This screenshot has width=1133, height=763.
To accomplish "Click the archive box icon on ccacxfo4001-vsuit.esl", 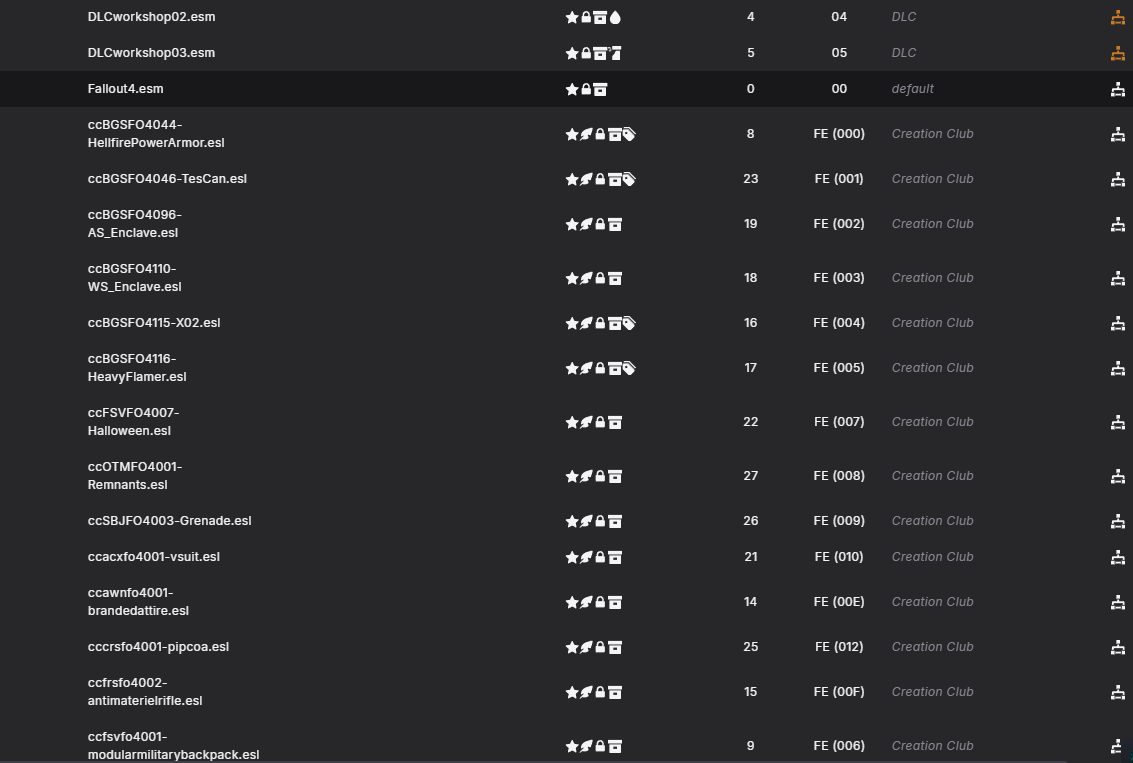I will [x=615, y=557].
